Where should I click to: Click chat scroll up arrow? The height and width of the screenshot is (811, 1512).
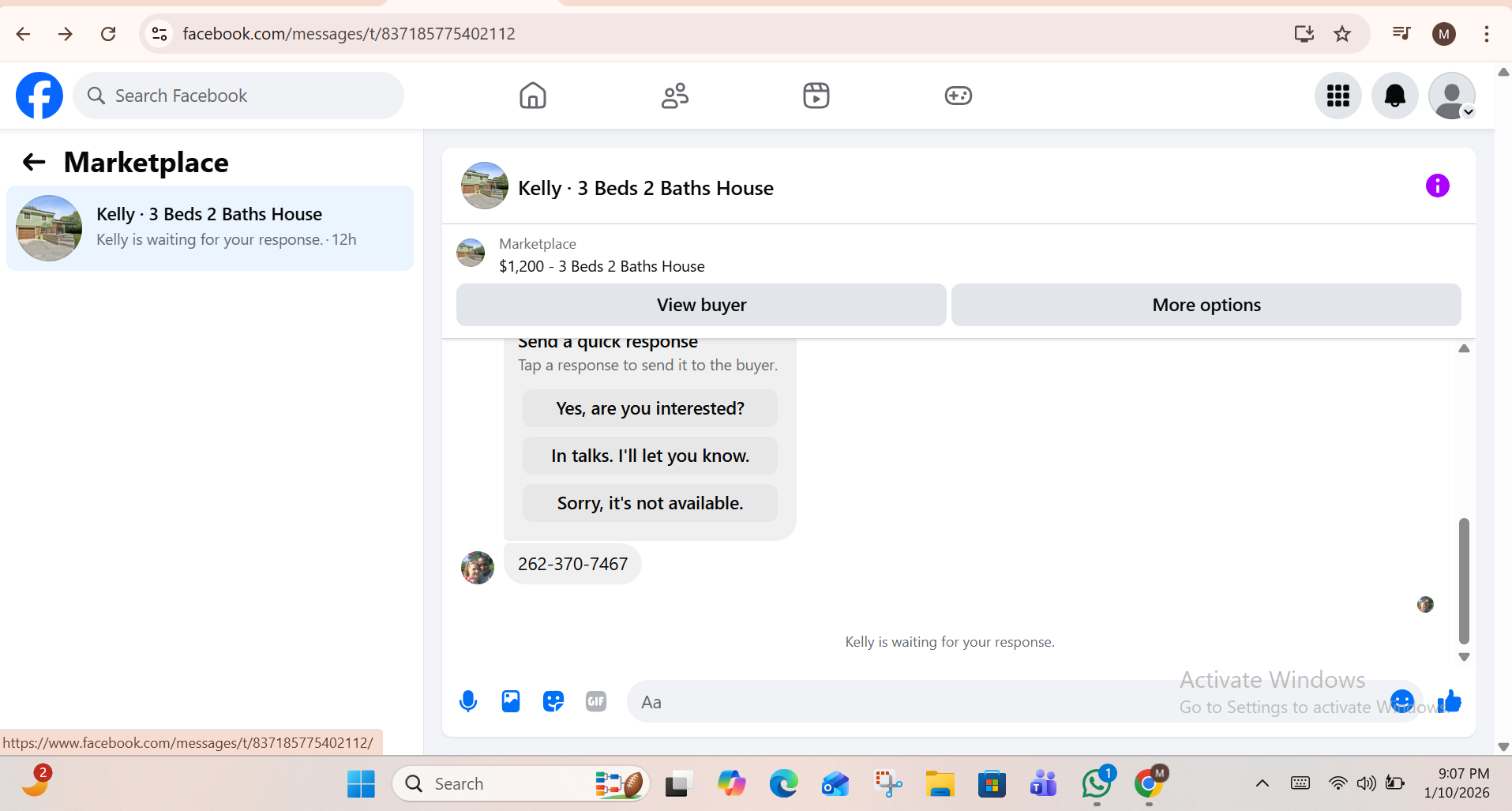(x=1464, y=348)
